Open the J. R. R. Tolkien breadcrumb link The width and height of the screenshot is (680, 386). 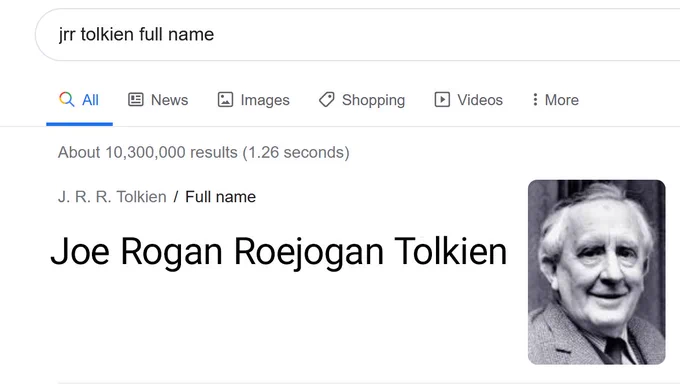click(112, 197)
